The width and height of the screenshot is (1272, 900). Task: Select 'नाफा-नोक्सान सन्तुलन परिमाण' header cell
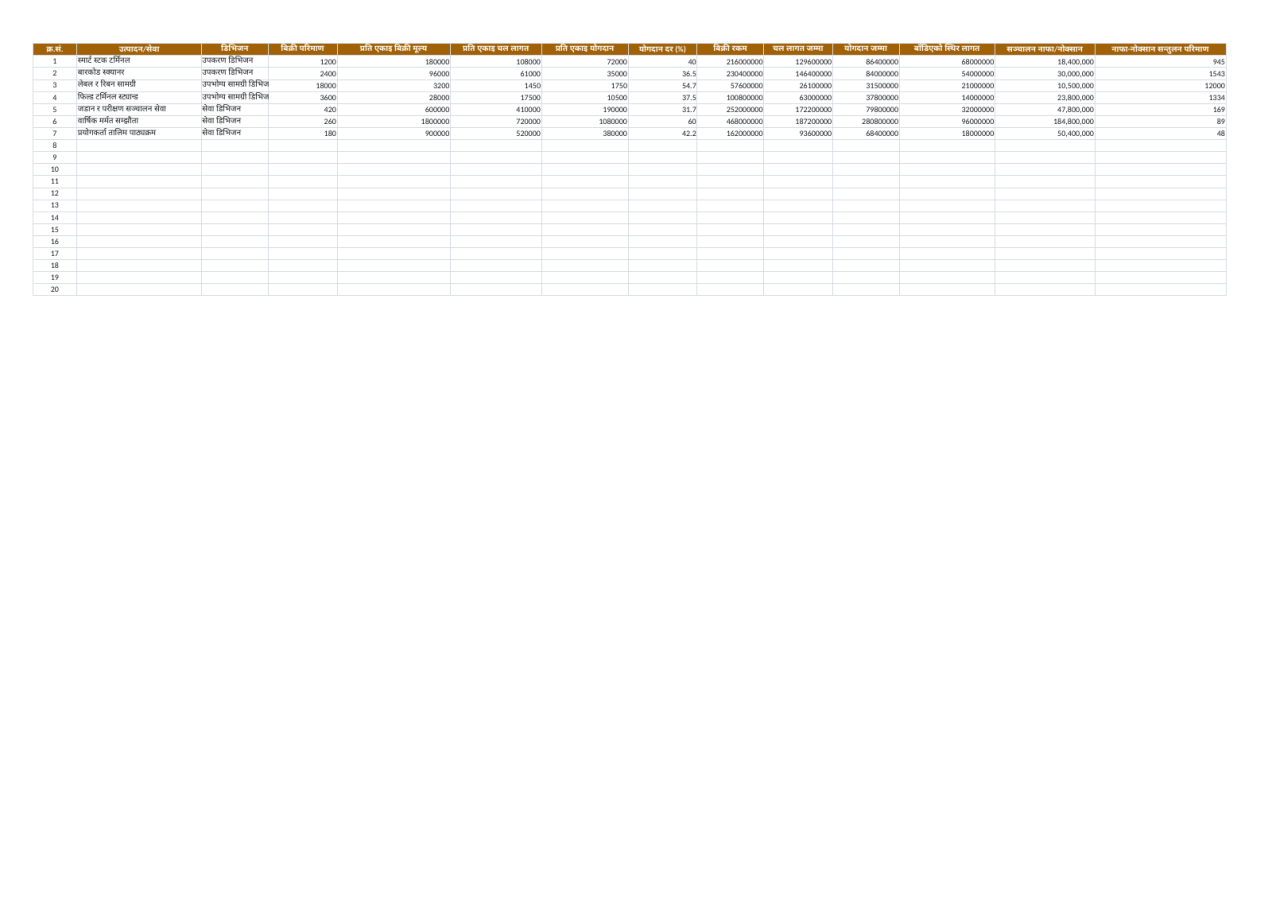click(1160, 49)
